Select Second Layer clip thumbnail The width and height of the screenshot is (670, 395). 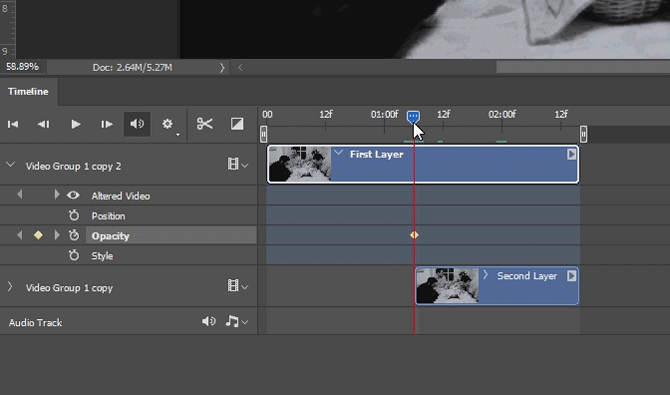click(x=447, y=286)
